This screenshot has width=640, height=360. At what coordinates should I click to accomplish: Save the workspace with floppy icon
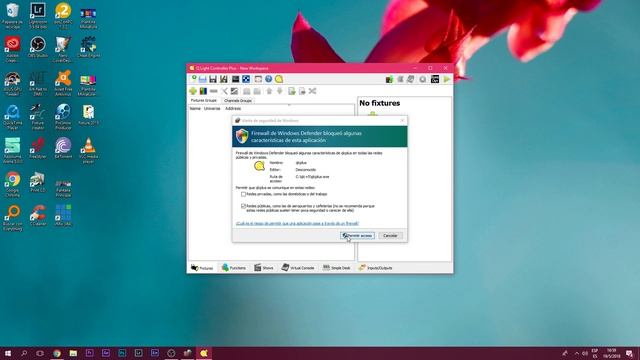tap(213, 79)
